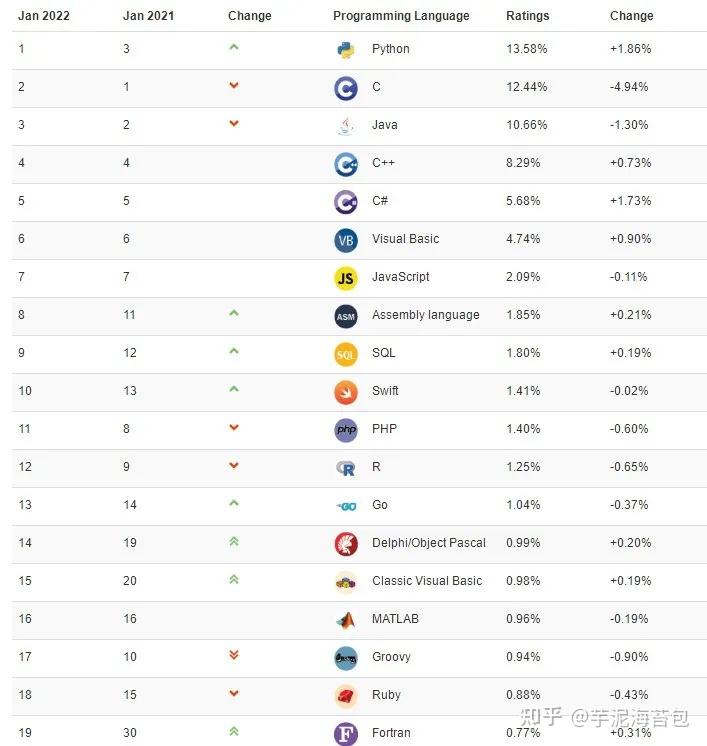Click the Delphi/Object Pascal text
The height and width of the screenshot is (746, 707).
tap(428, 543)
